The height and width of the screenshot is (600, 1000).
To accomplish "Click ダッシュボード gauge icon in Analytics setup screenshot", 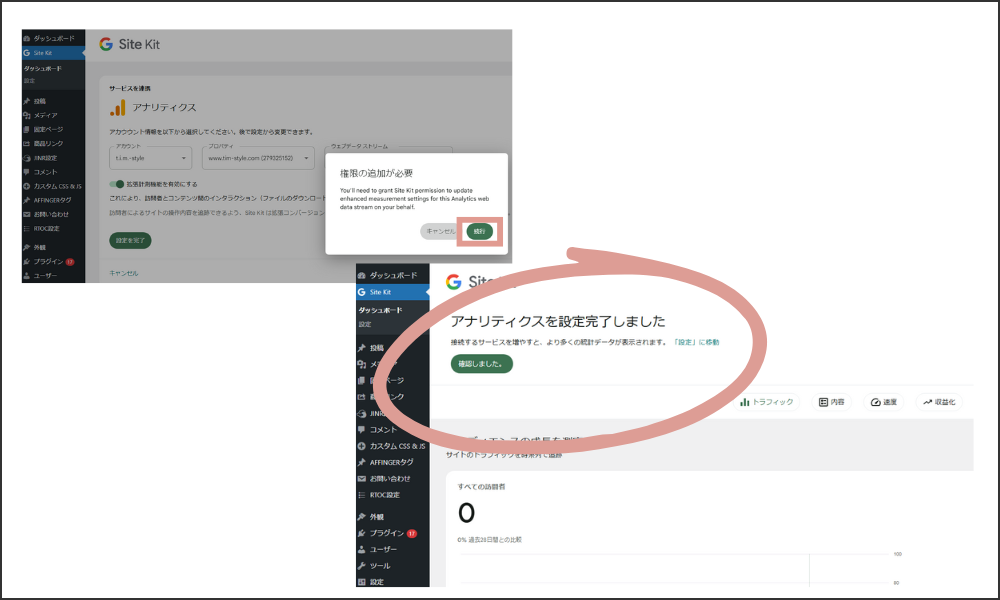I will pos(27,39).
